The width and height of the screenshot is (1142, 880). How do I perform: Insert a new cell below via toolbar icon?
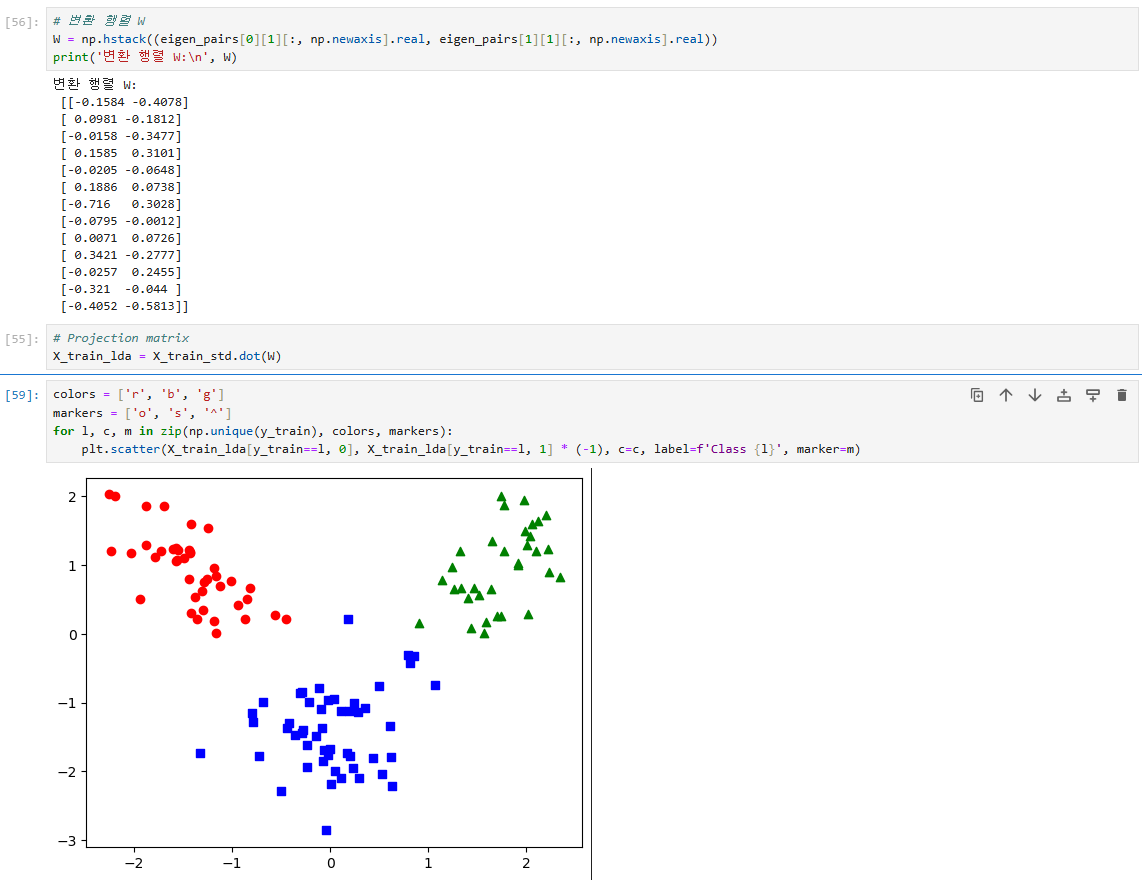(1092, 394)
